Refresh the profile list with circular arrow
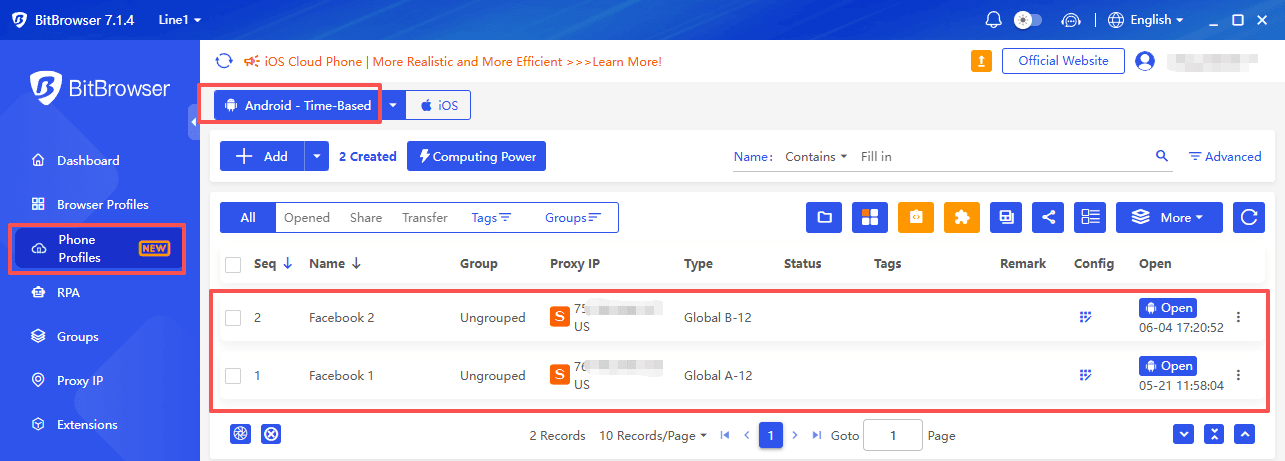Screen dimensions: 1285x461 [x=1249, y=217]
